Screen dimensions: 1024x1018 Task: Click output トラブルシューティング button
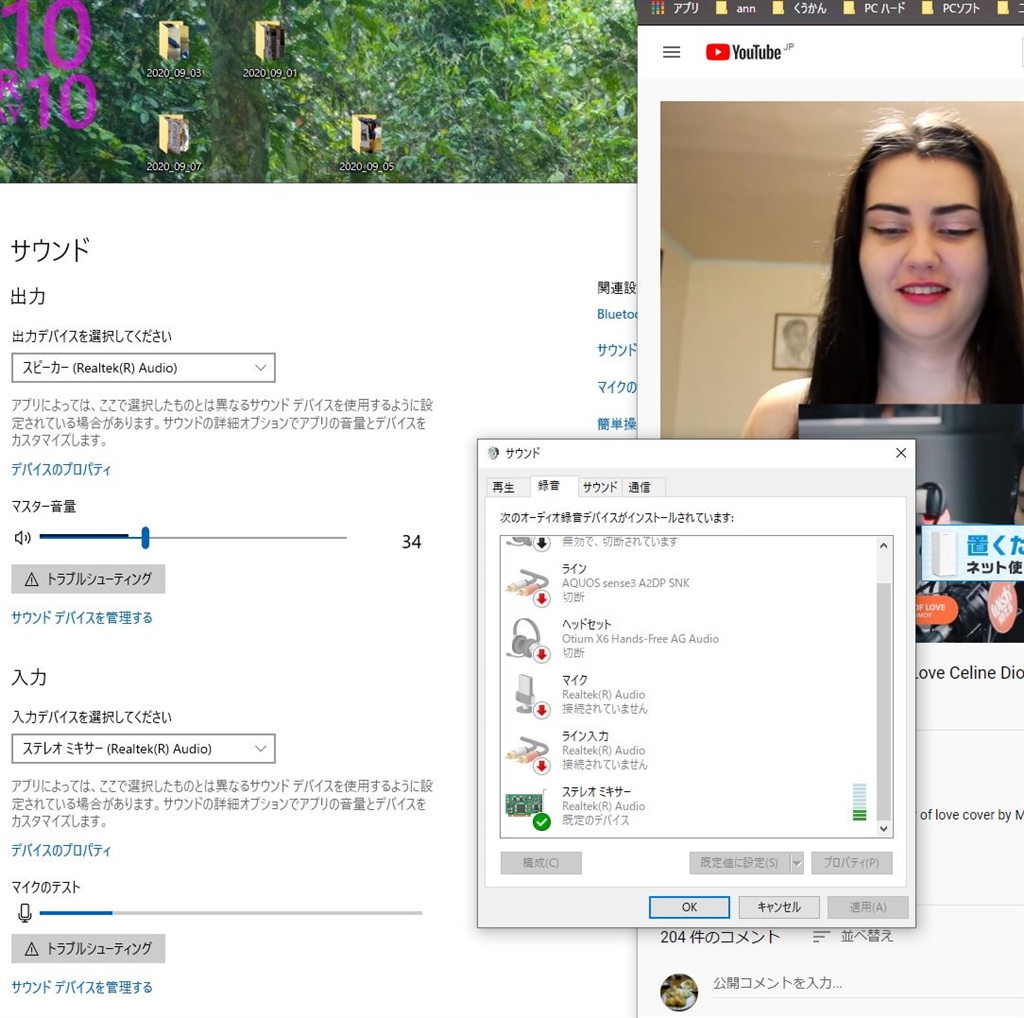88,579
